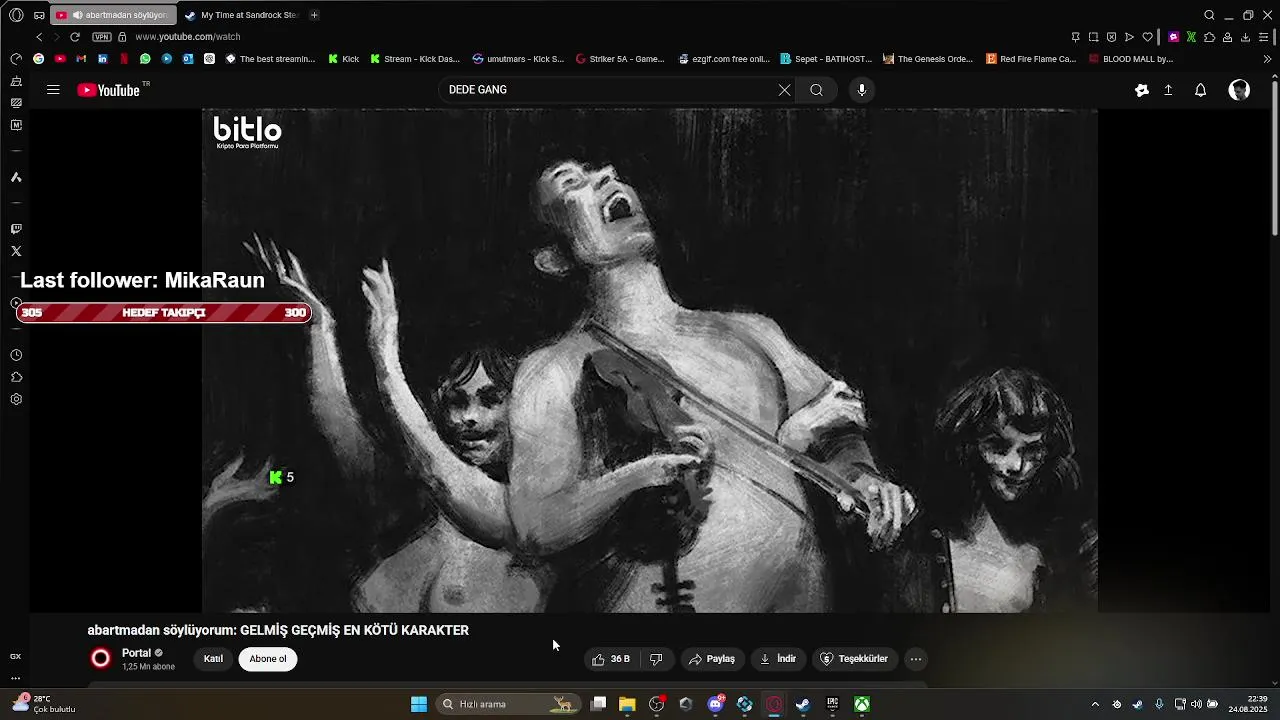Show hidden tray icons chevron

(1095, 704)
